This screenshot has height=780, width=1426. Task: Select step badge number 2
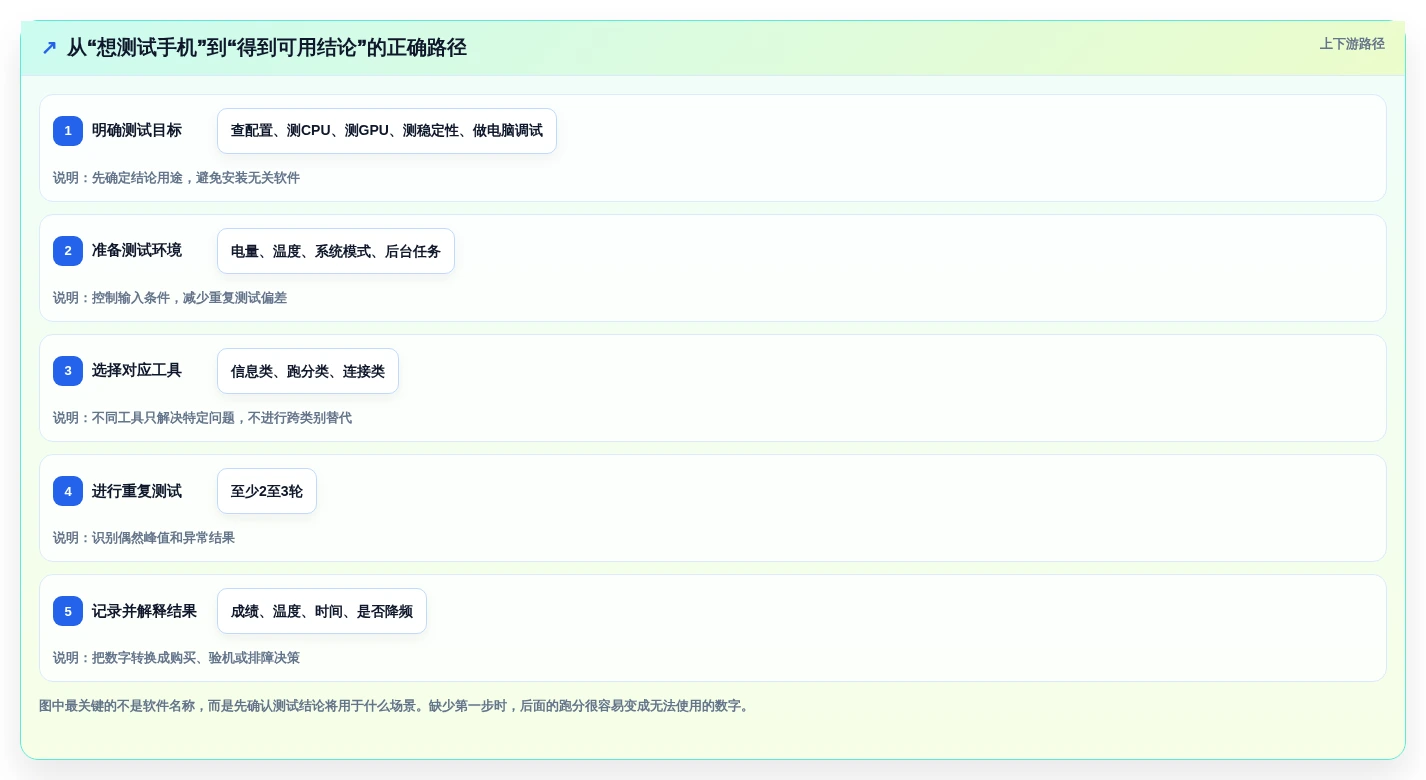(x=68, y=251)
